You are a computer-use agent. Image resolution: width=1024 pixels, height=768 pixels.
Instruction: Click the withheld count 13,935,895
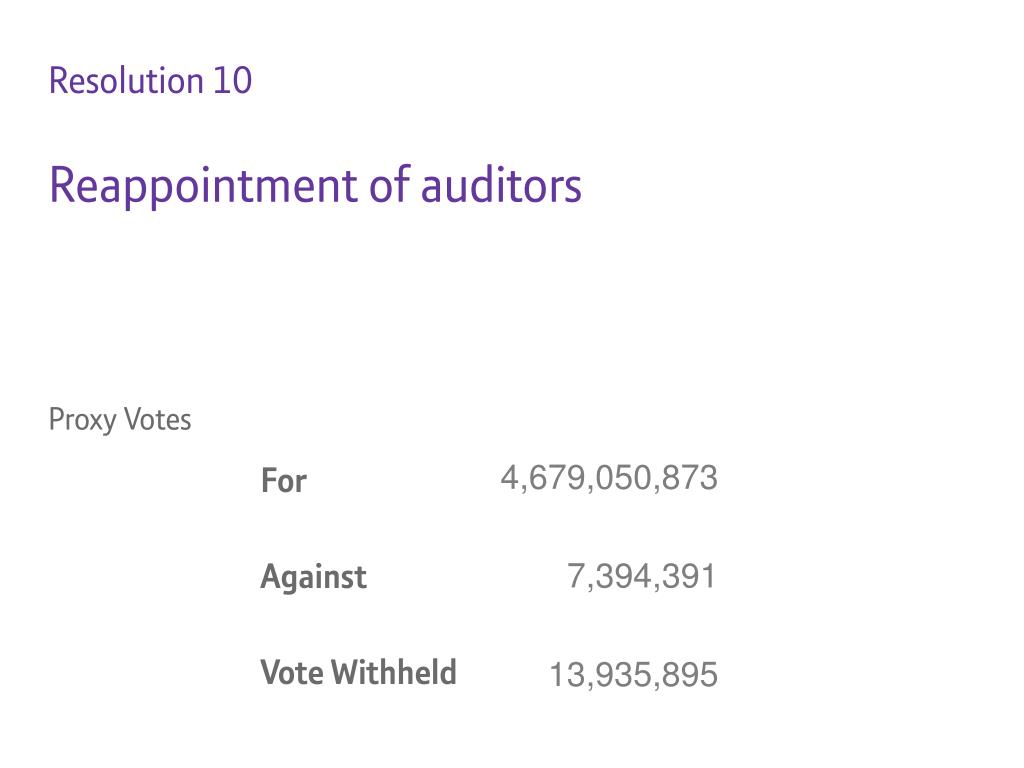click(633, 675)
